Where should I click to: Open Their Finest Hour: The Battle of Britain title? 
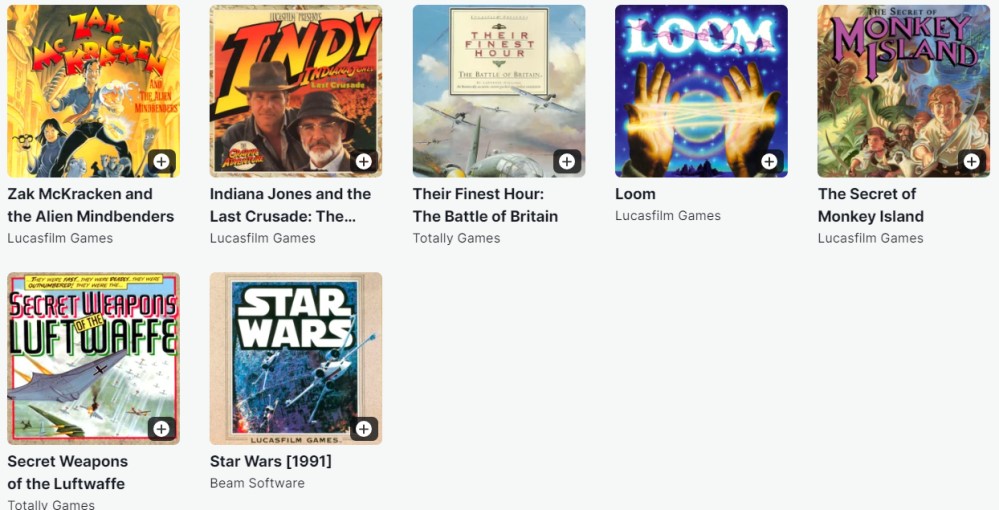pos(485,205)
